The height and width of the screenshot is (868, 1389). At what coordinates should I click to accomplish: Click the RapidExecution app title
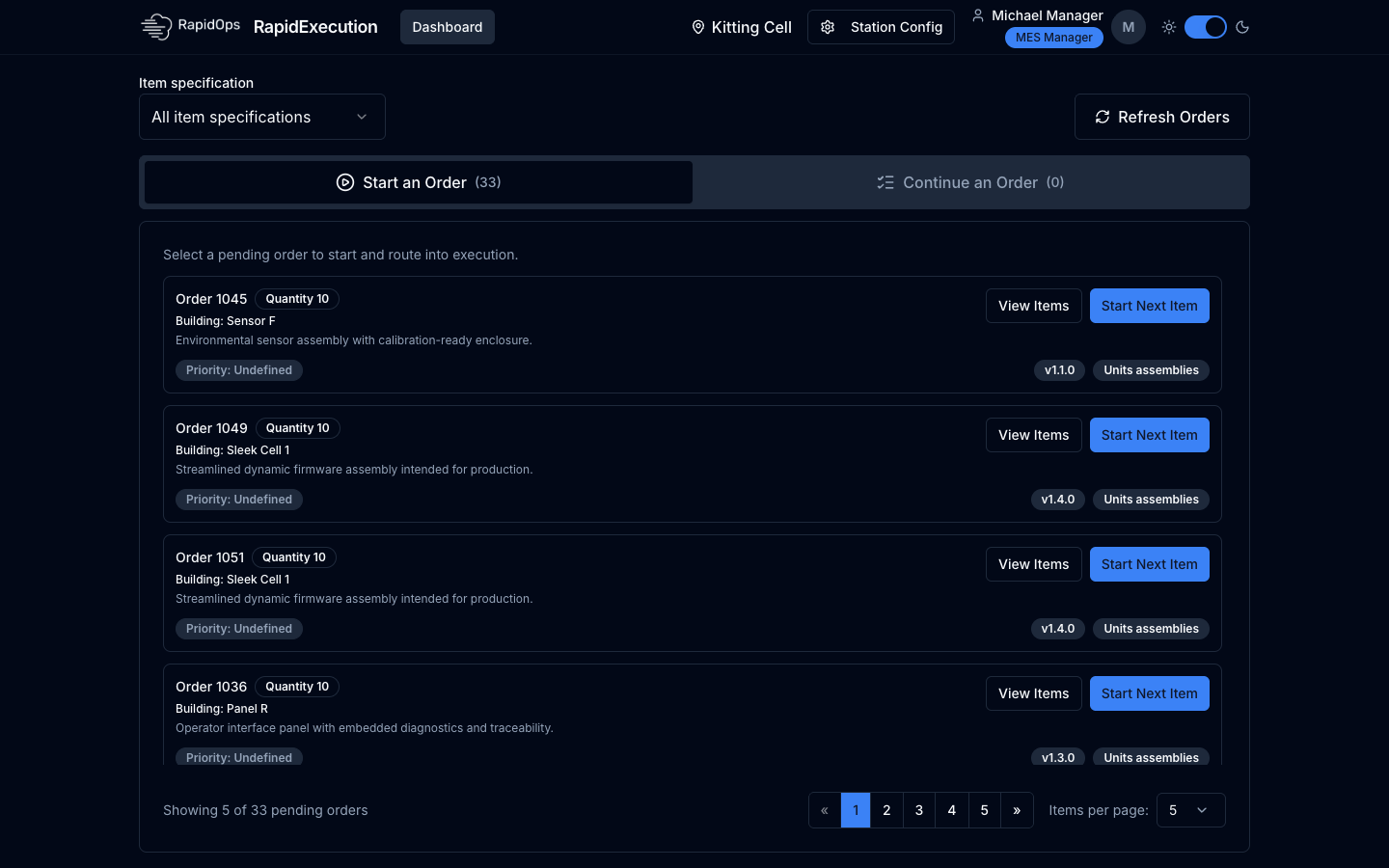tap(315, 27)
